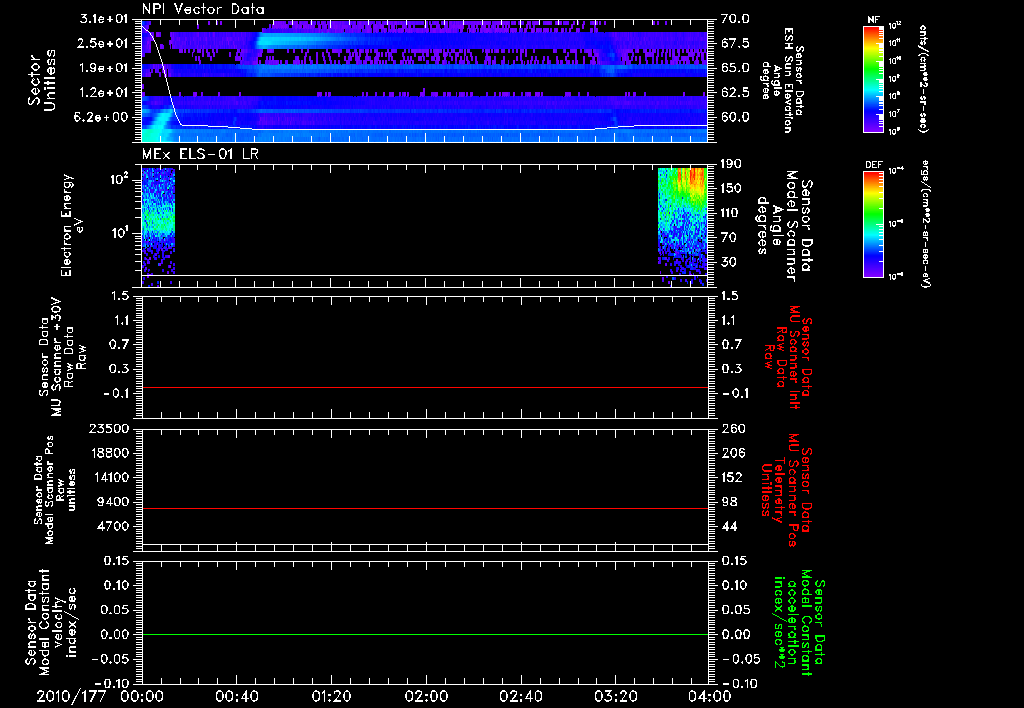Viewport: 1024px width, 708px height.
Task: Click the NF label above the color bar
Action: click(x=873, y=20)
